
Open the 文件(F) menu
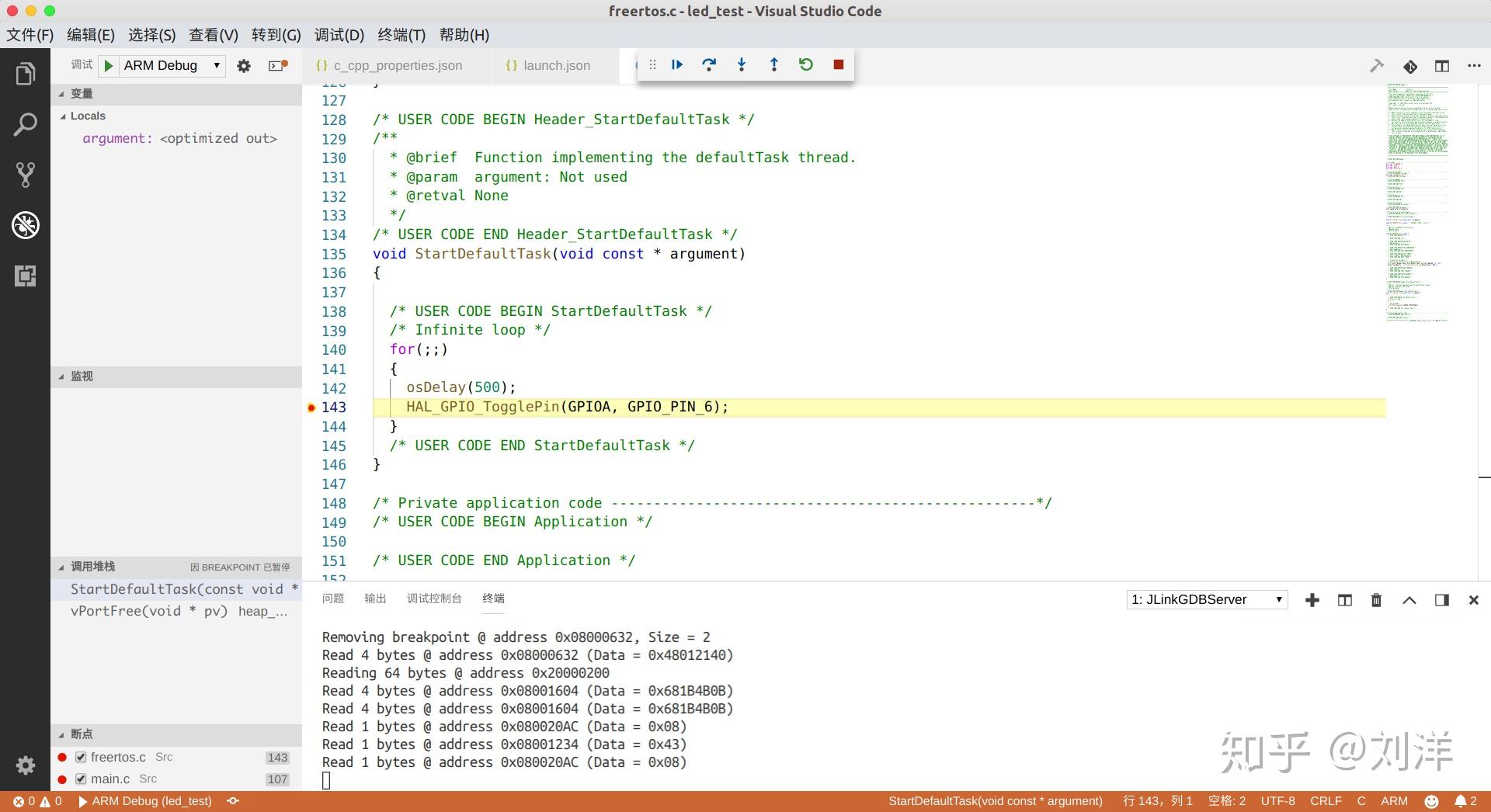(30, 35)
